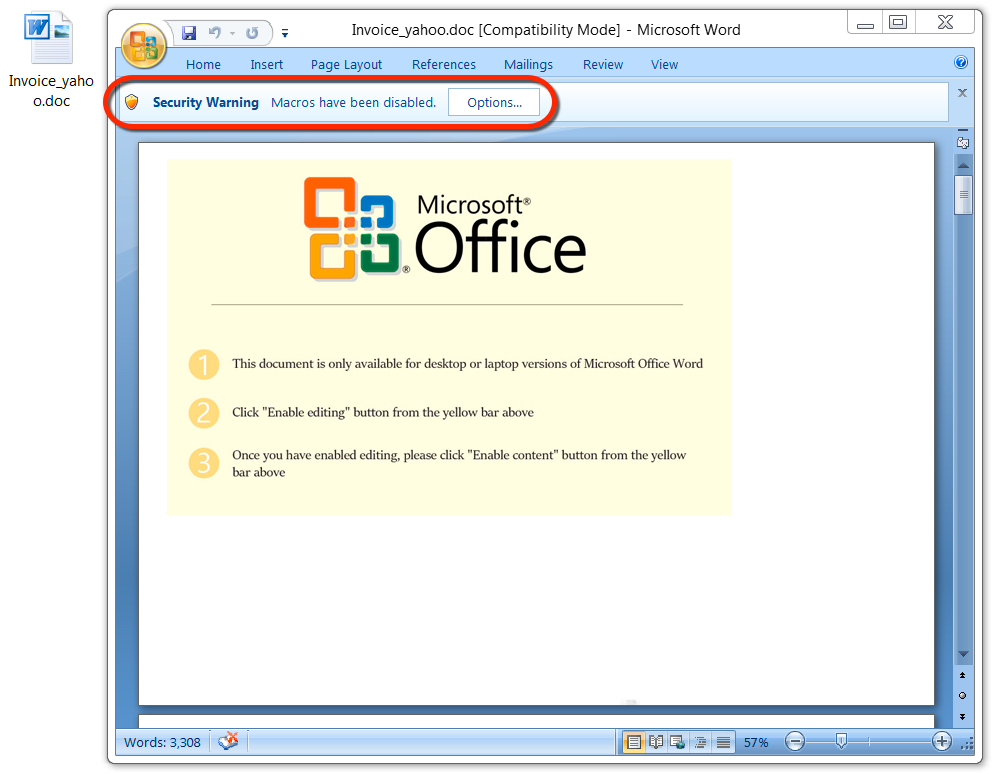993x774 pixels.
Task: Click the Microsoft Office logo image in document
Action: [445, 229]
